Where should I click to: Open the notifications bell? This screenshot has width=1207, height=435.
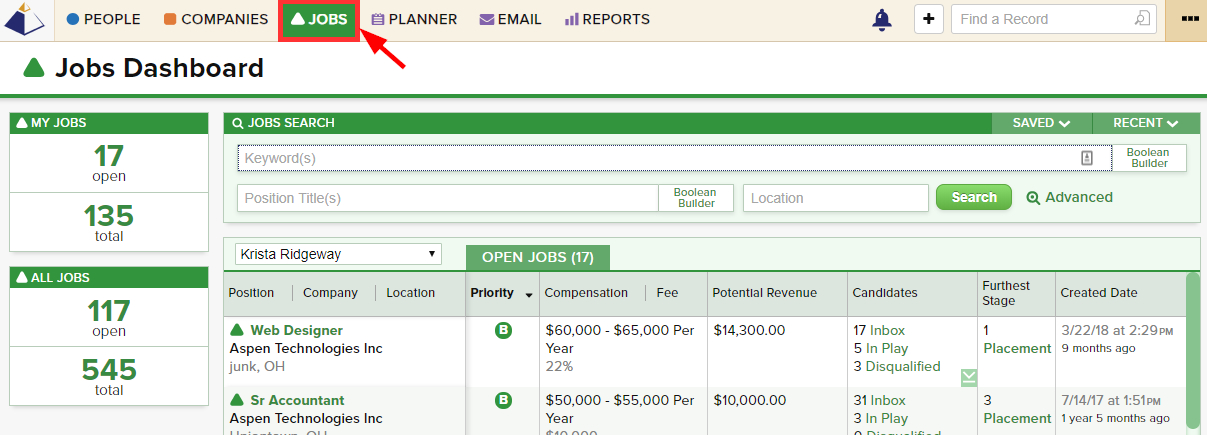pos(881,19)
